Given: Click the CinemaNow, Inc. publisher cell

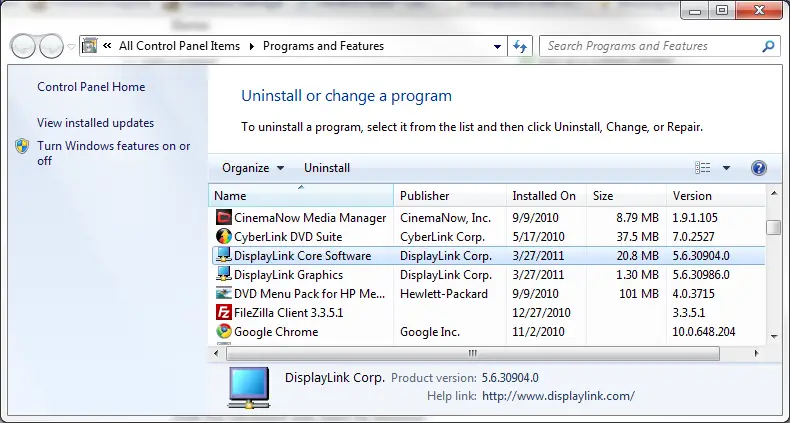Looking at the screenshot, I should point(445,218).
